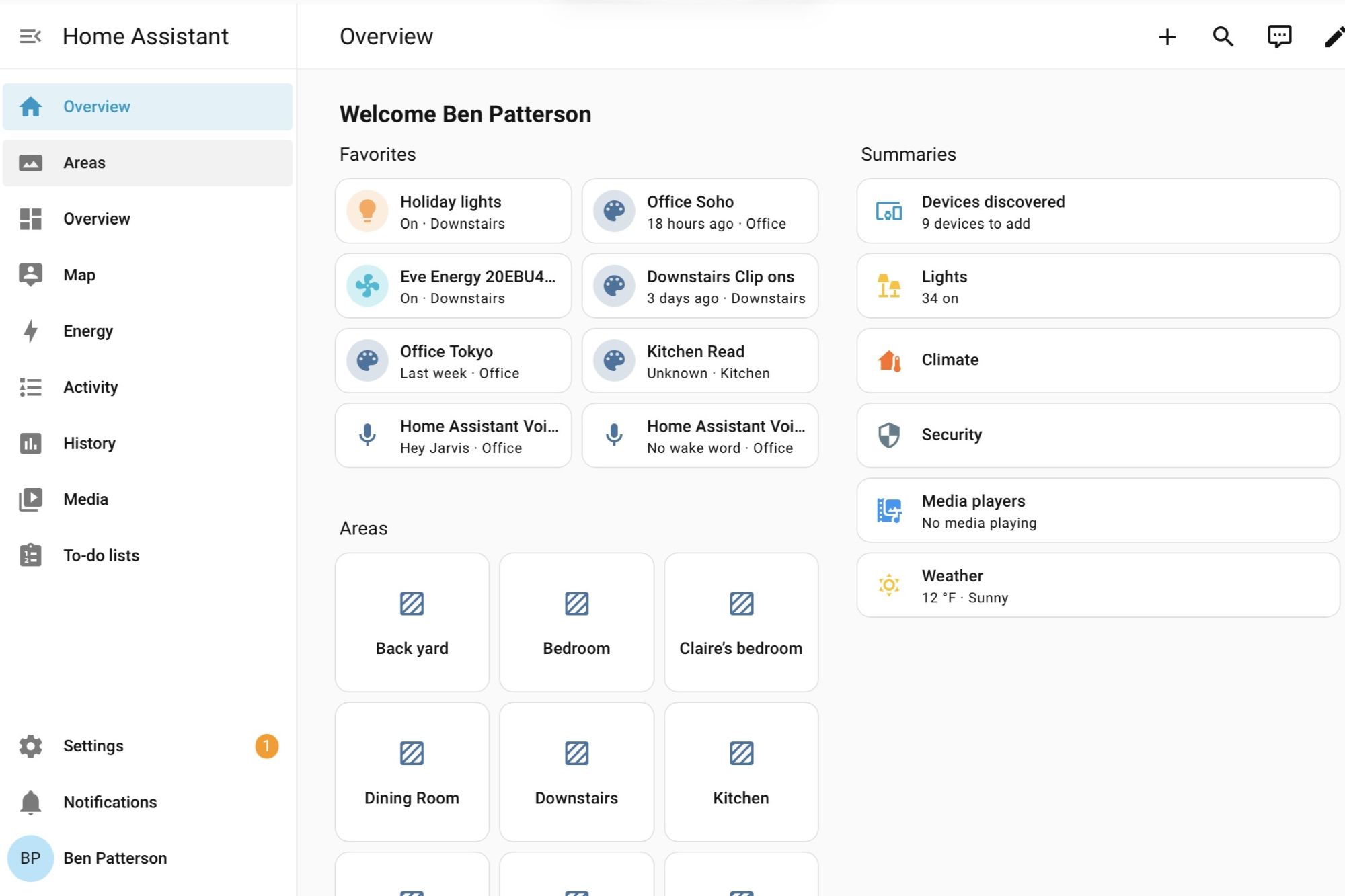This screenshot has width=1345, height=896.
Task: Open the Back yard area card
Action: [x=412, y=622]
